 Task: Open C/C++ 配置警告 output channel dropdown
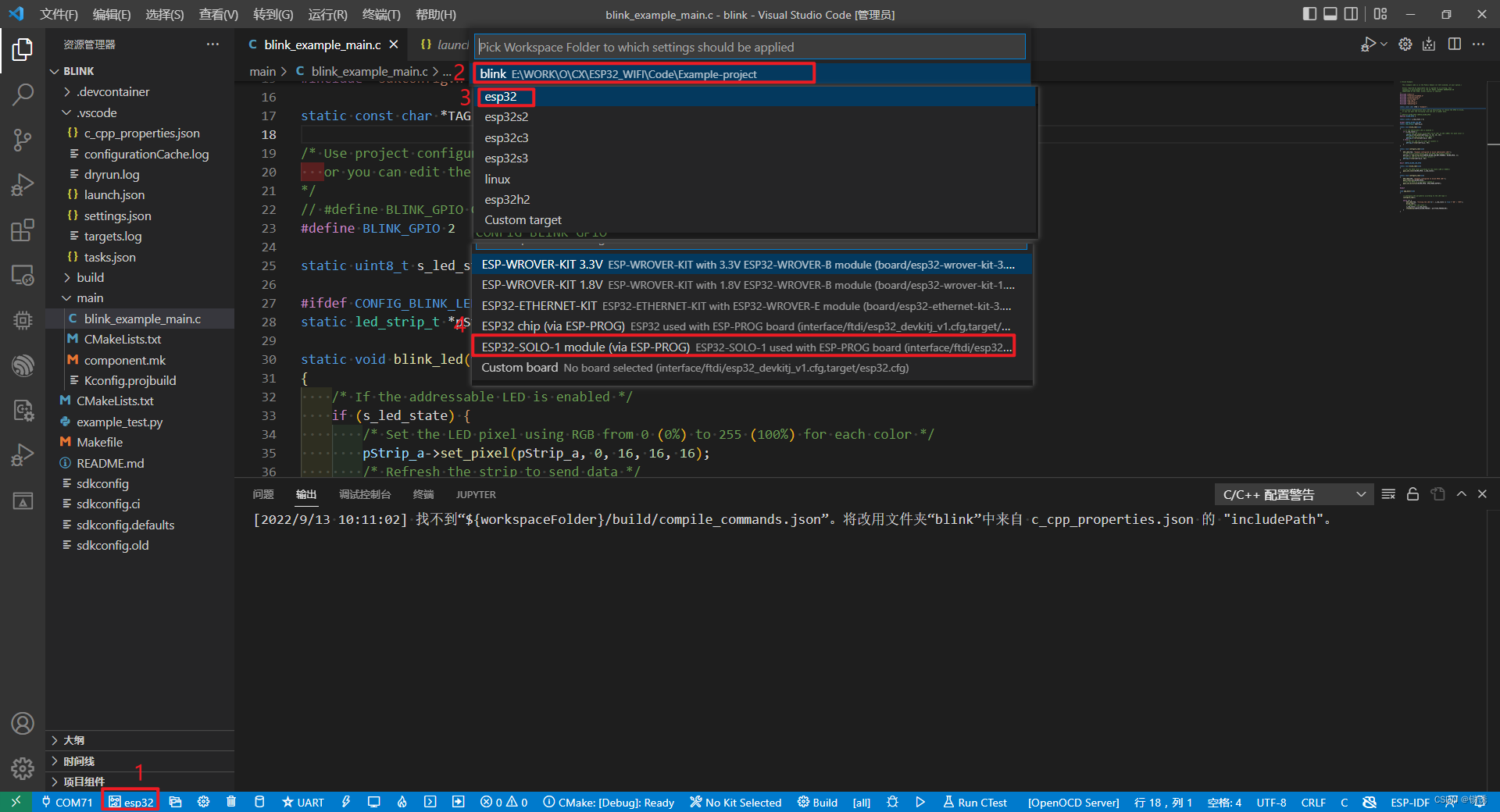click(x=1294, y=494)
